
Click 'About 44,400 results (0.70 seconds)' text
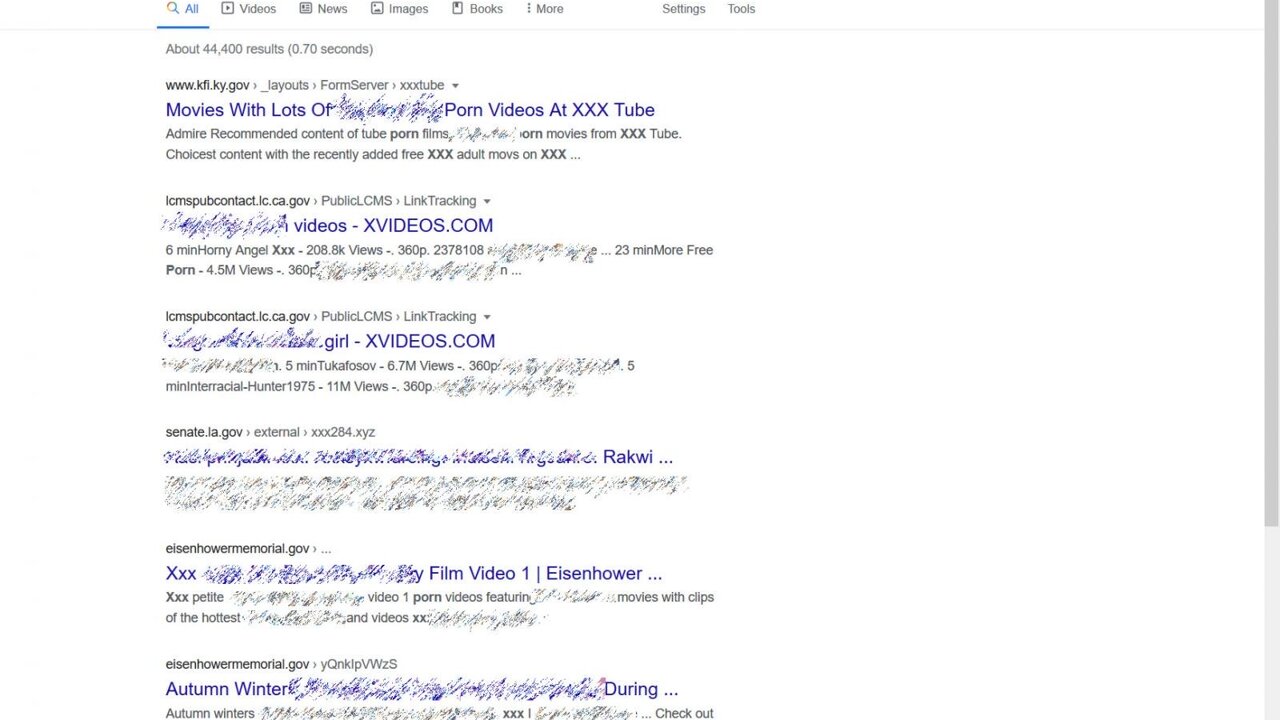tap(269, 49)
